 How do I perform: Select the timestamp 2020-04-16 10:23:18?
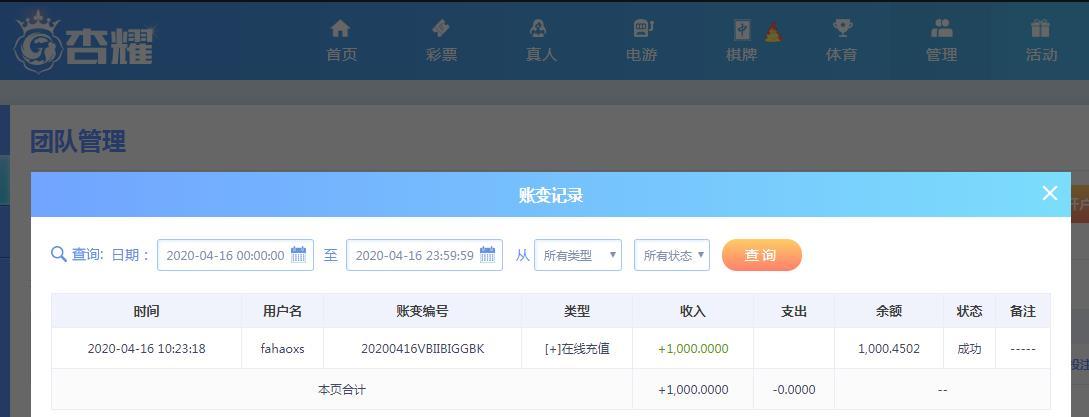pos(147,349)
